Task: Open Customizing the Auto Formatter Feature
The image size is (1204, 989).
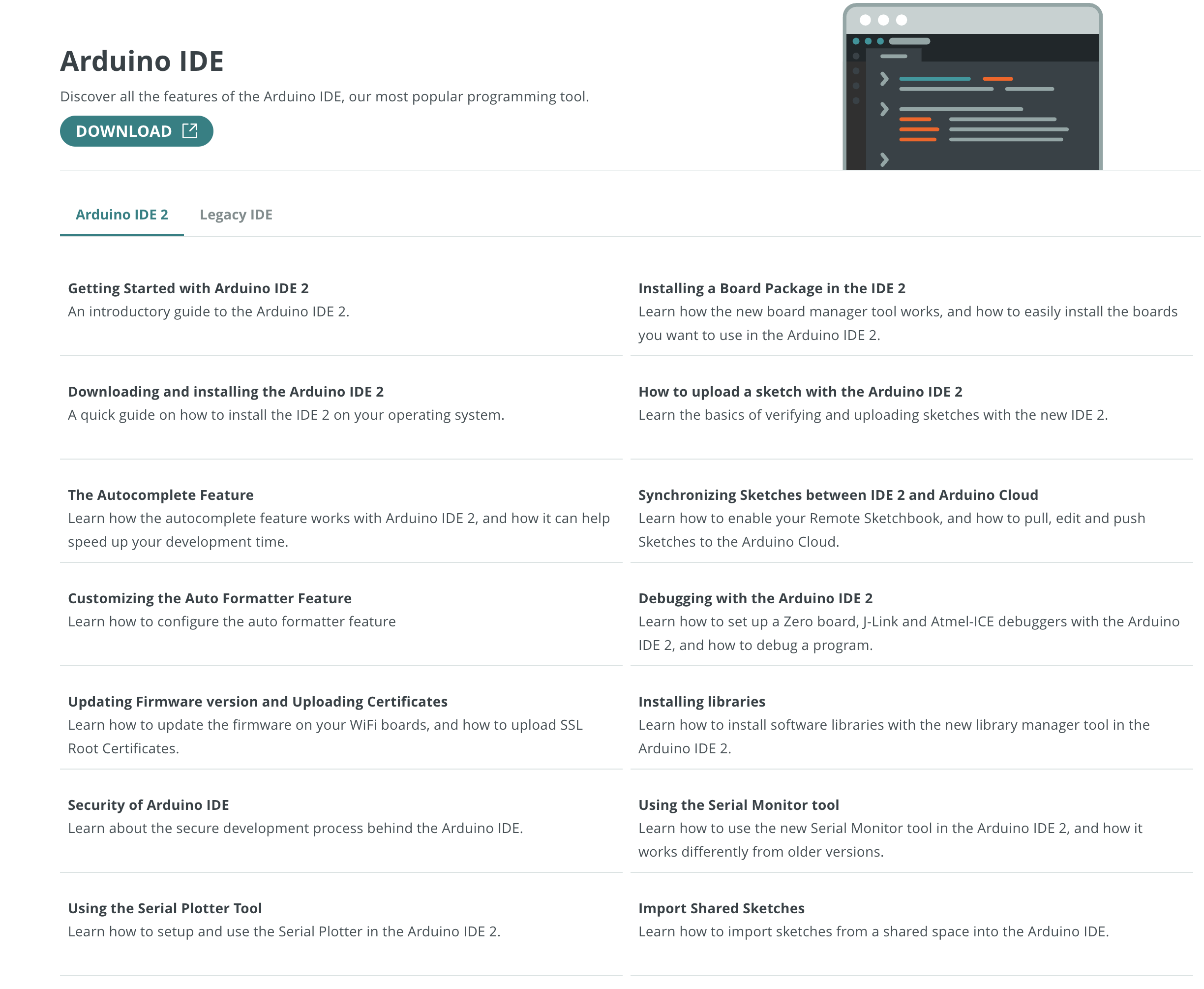Action: coord(210,598)
